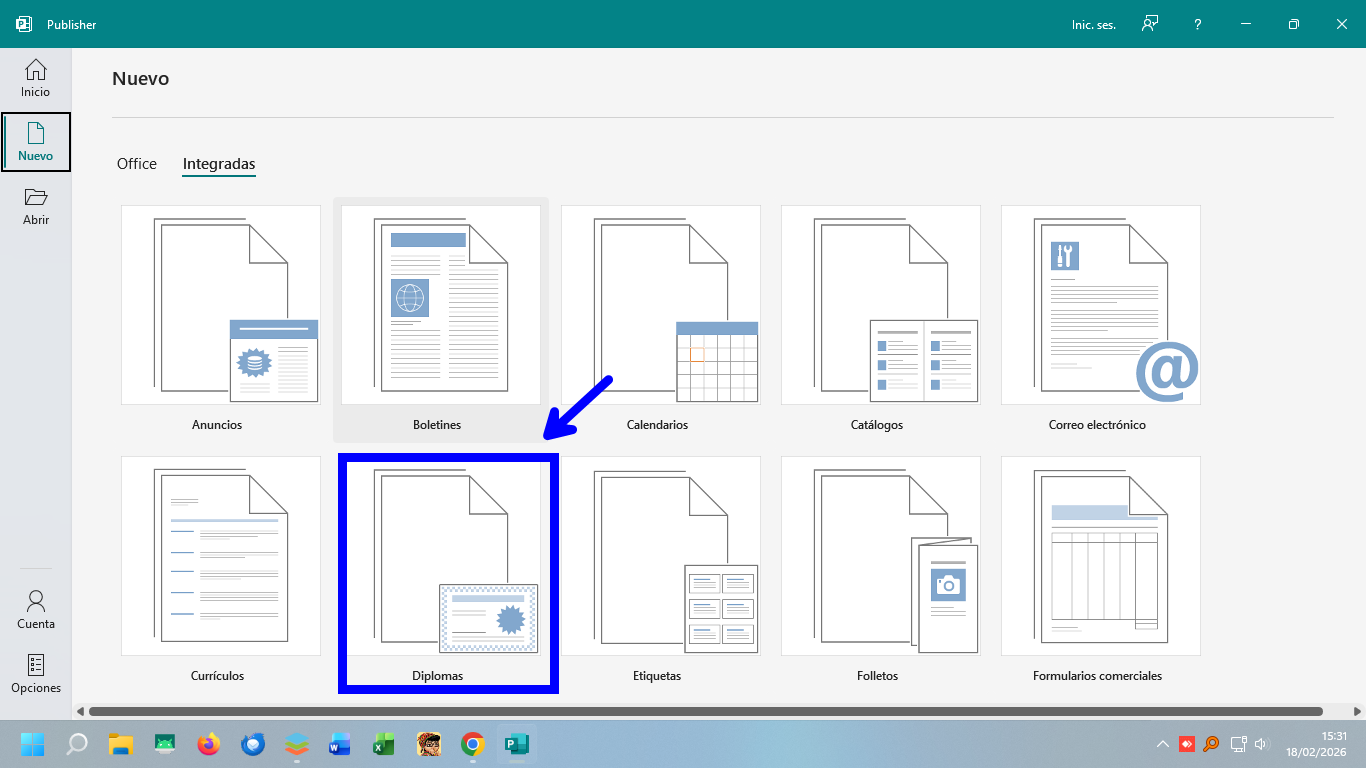Open the Windows Start menu
Image resolution: width=1366 pixels, height=768 pixels.
(x=32, y=744)
